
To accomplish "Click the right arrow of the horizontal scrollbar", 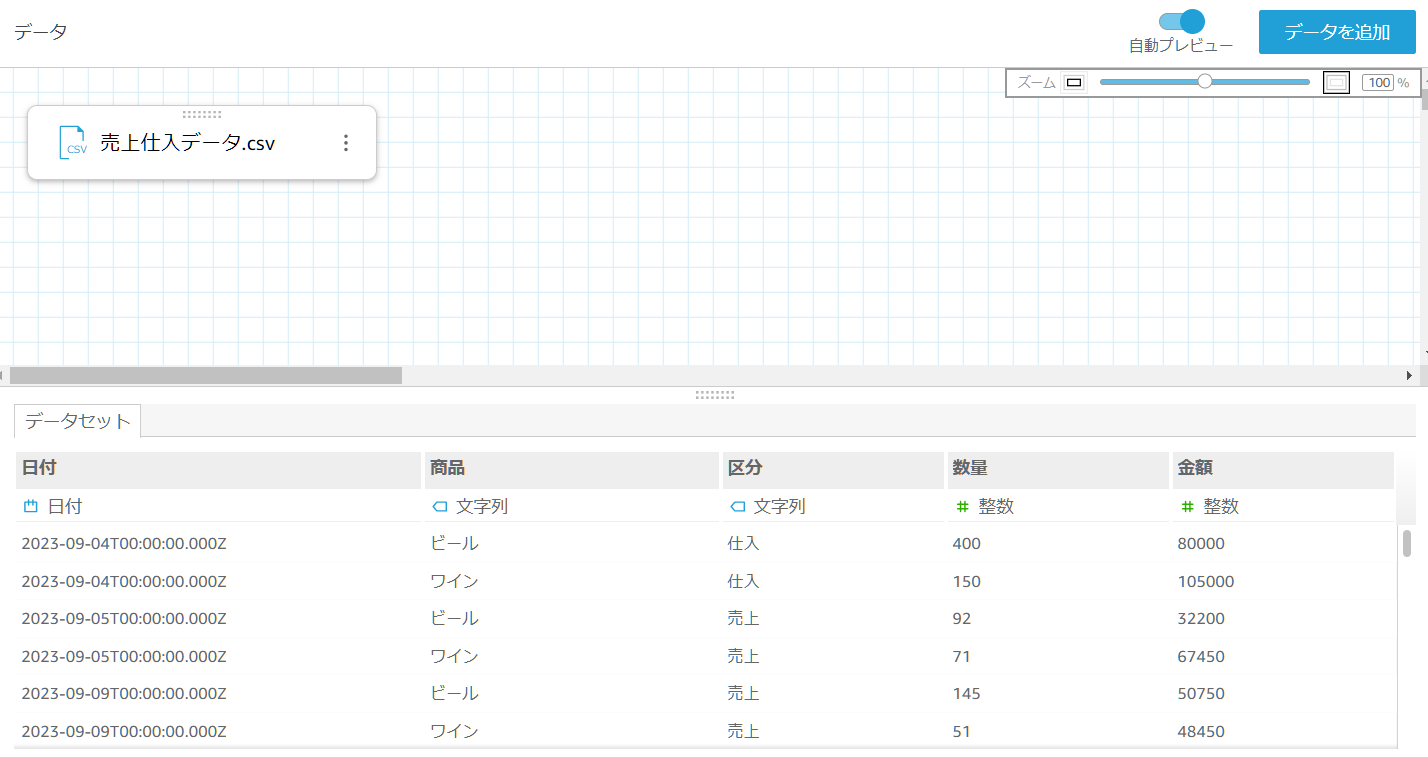I will [1410, 376].
